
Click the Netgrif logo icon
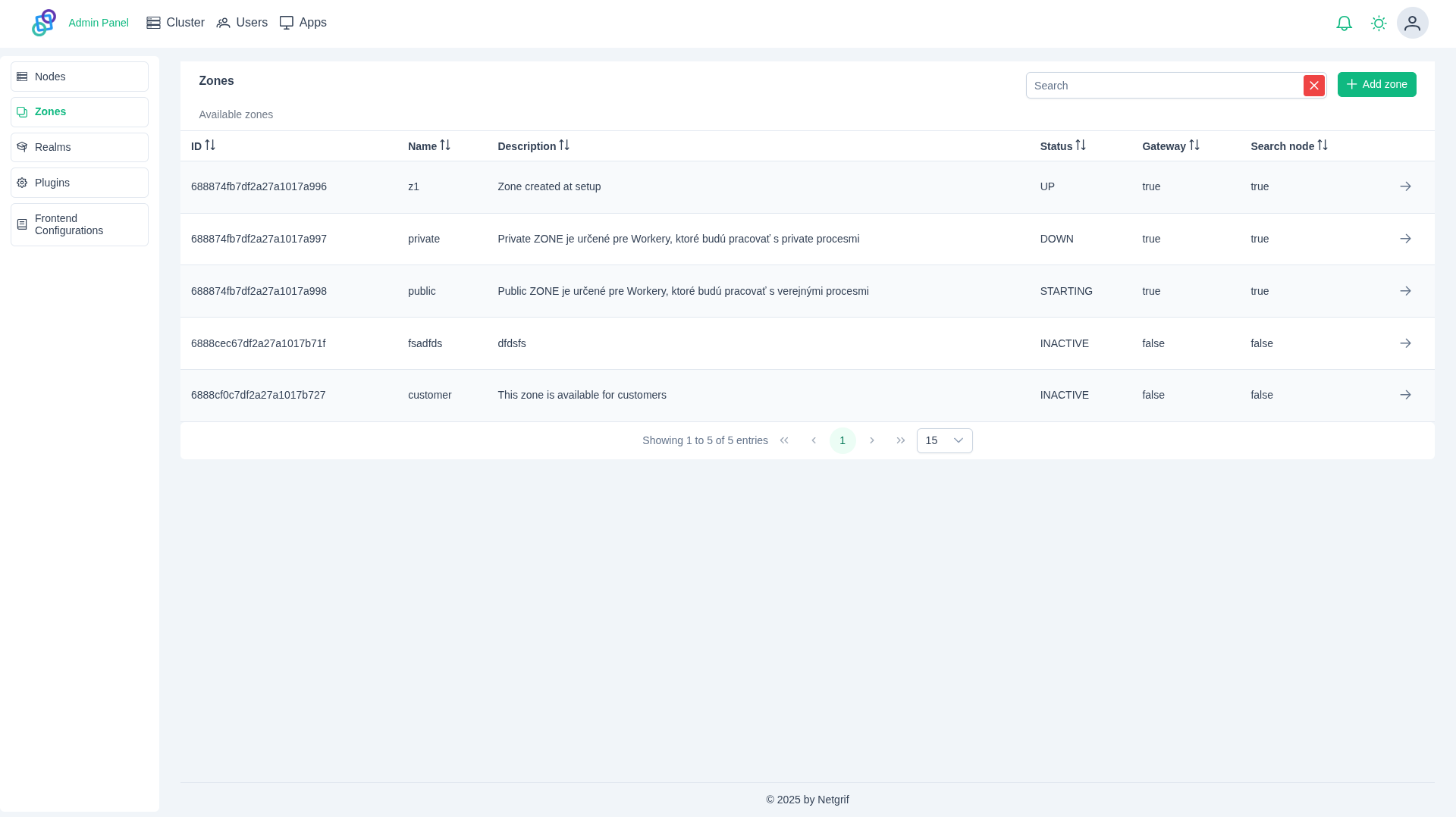point(44,23)
